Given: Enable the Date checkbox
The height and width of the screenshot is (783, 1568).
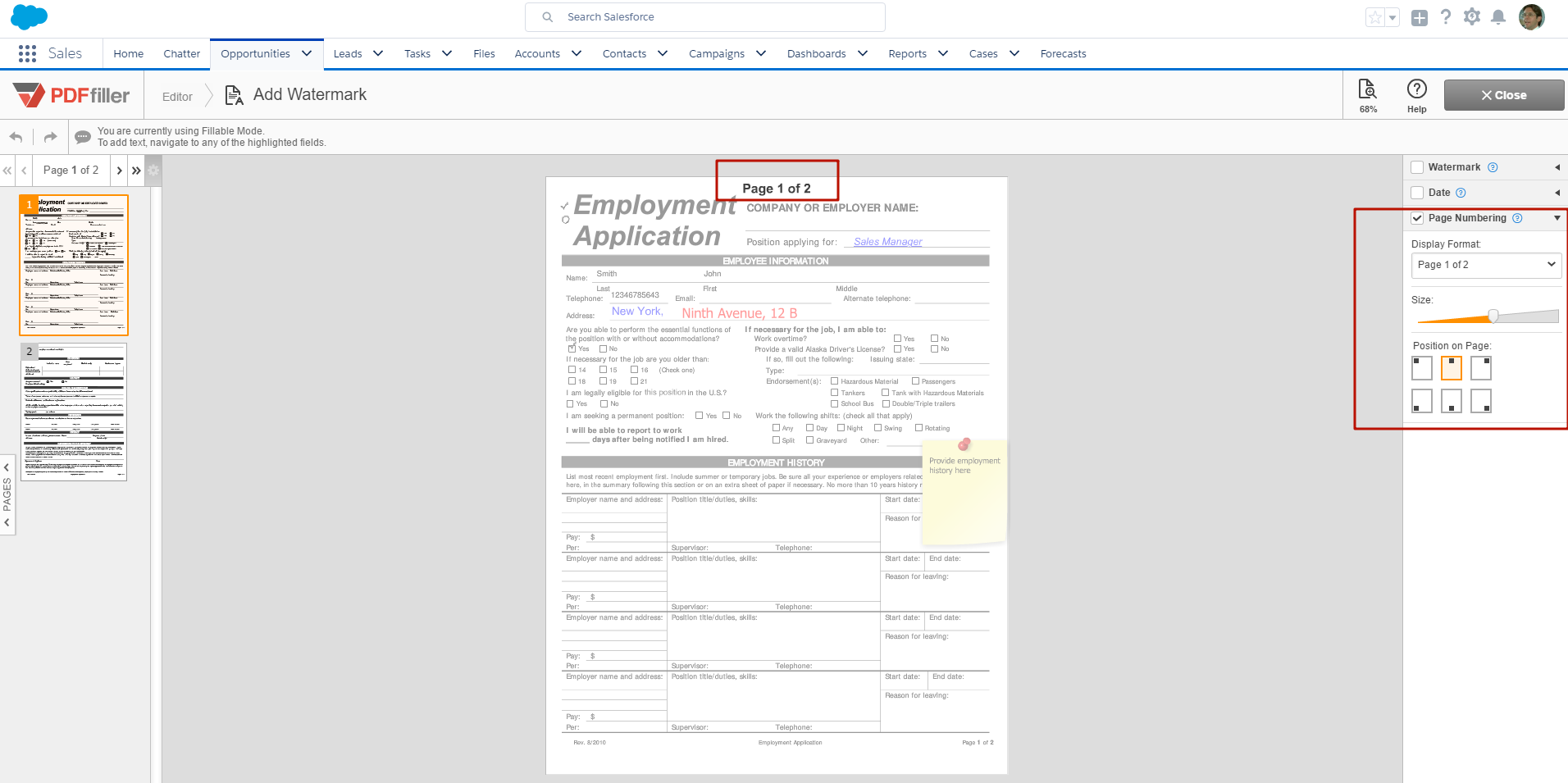Looking at the screenshot, I should point(1417,193).
